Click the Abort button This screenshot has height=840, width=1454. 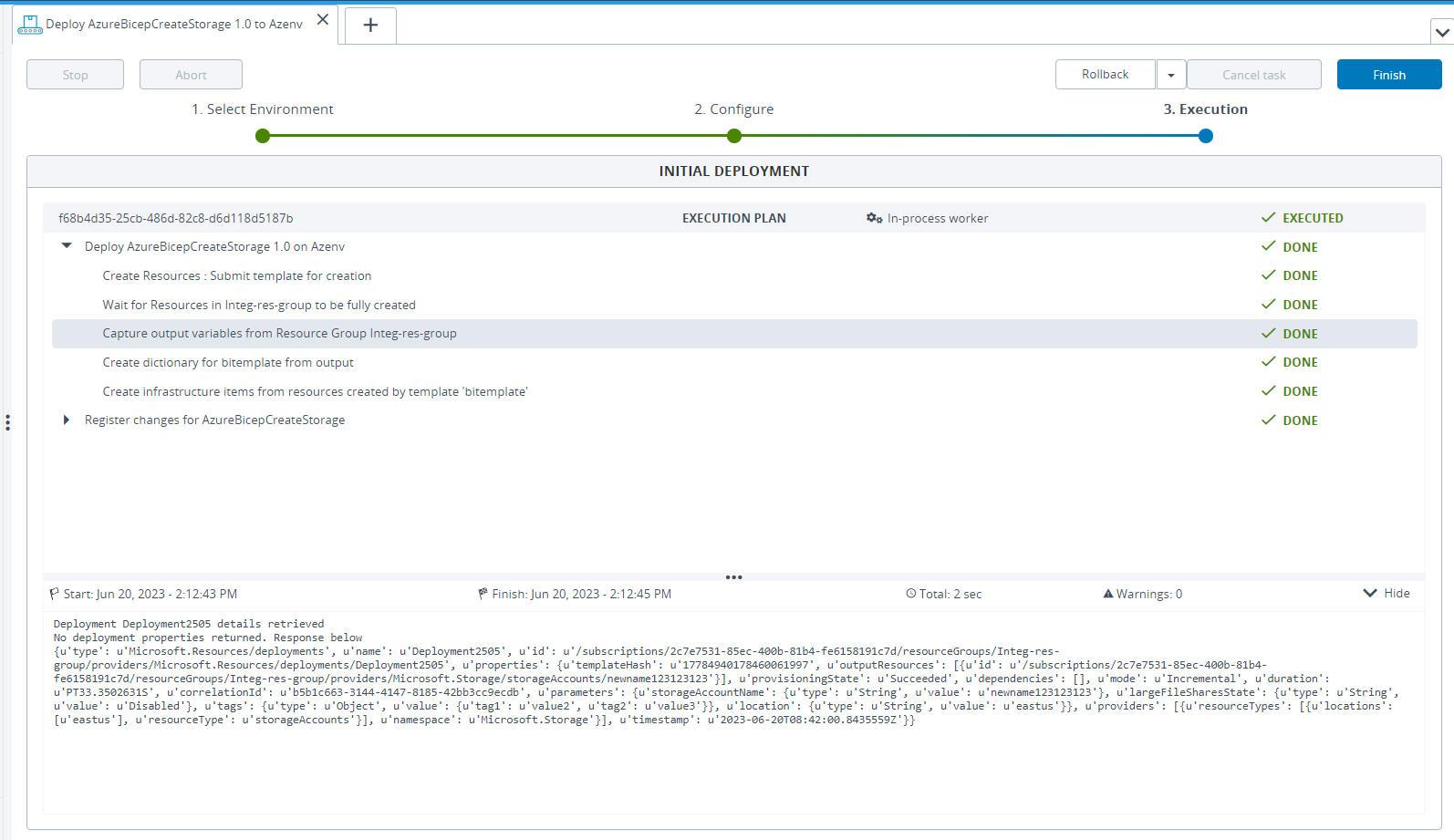(191, 75)
